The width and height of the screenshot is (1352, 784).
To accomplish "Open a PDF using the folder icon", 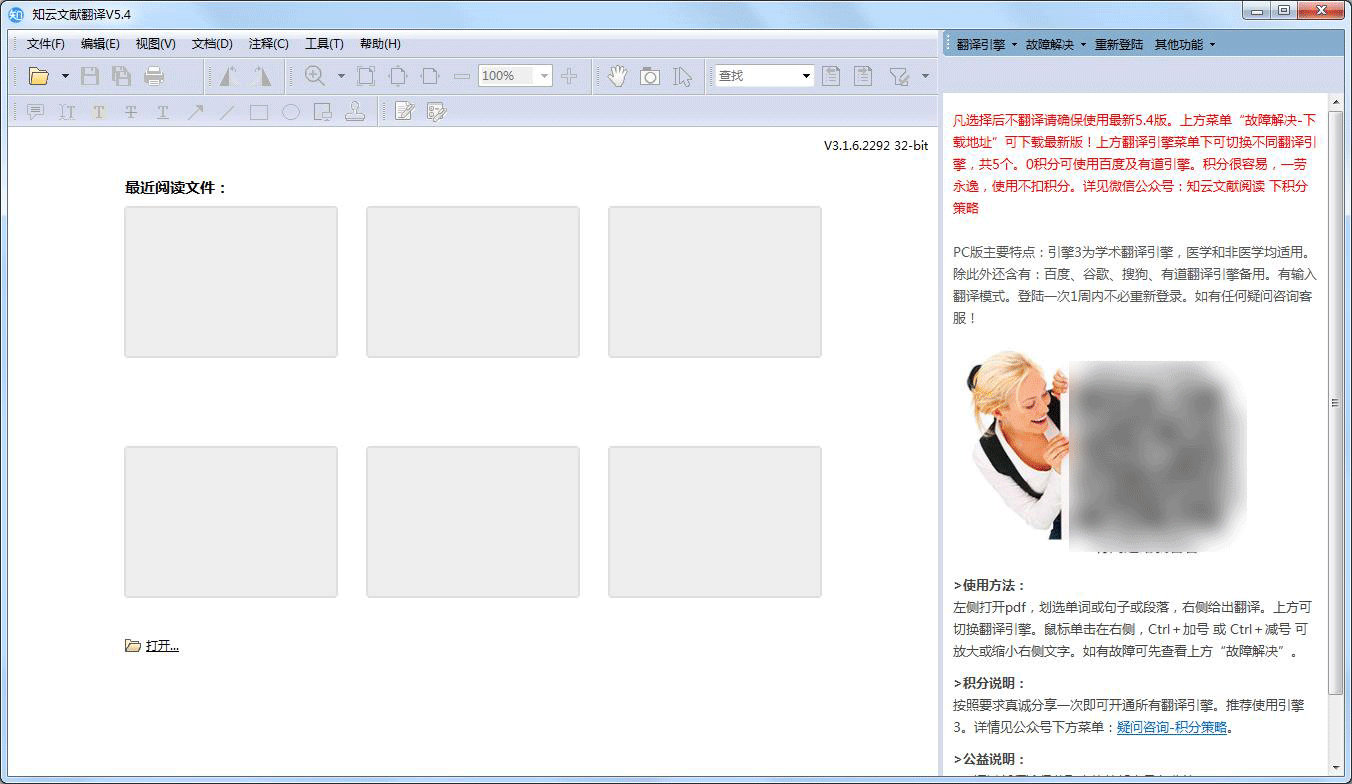I will coord(37,75).
